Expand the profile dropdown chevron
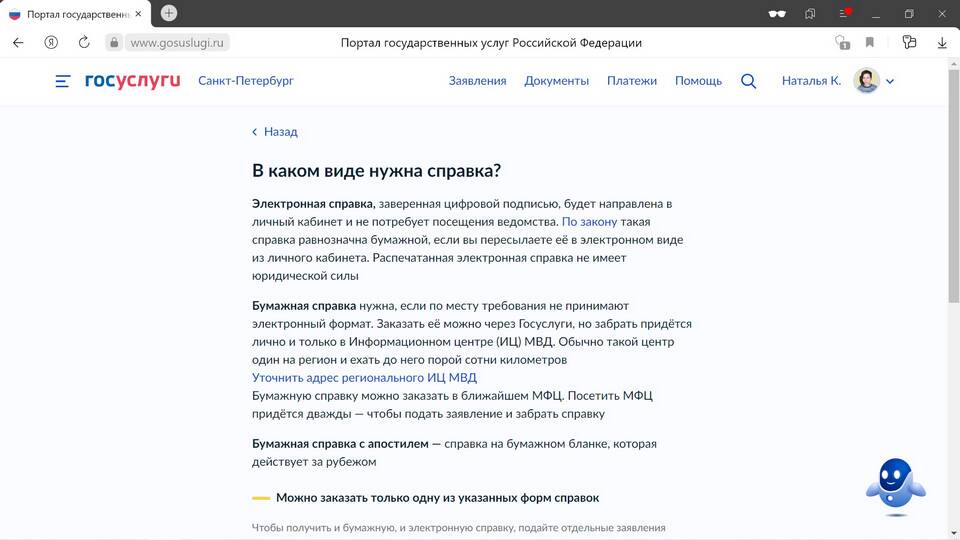960x540 pixels. (x=890, y=81)
